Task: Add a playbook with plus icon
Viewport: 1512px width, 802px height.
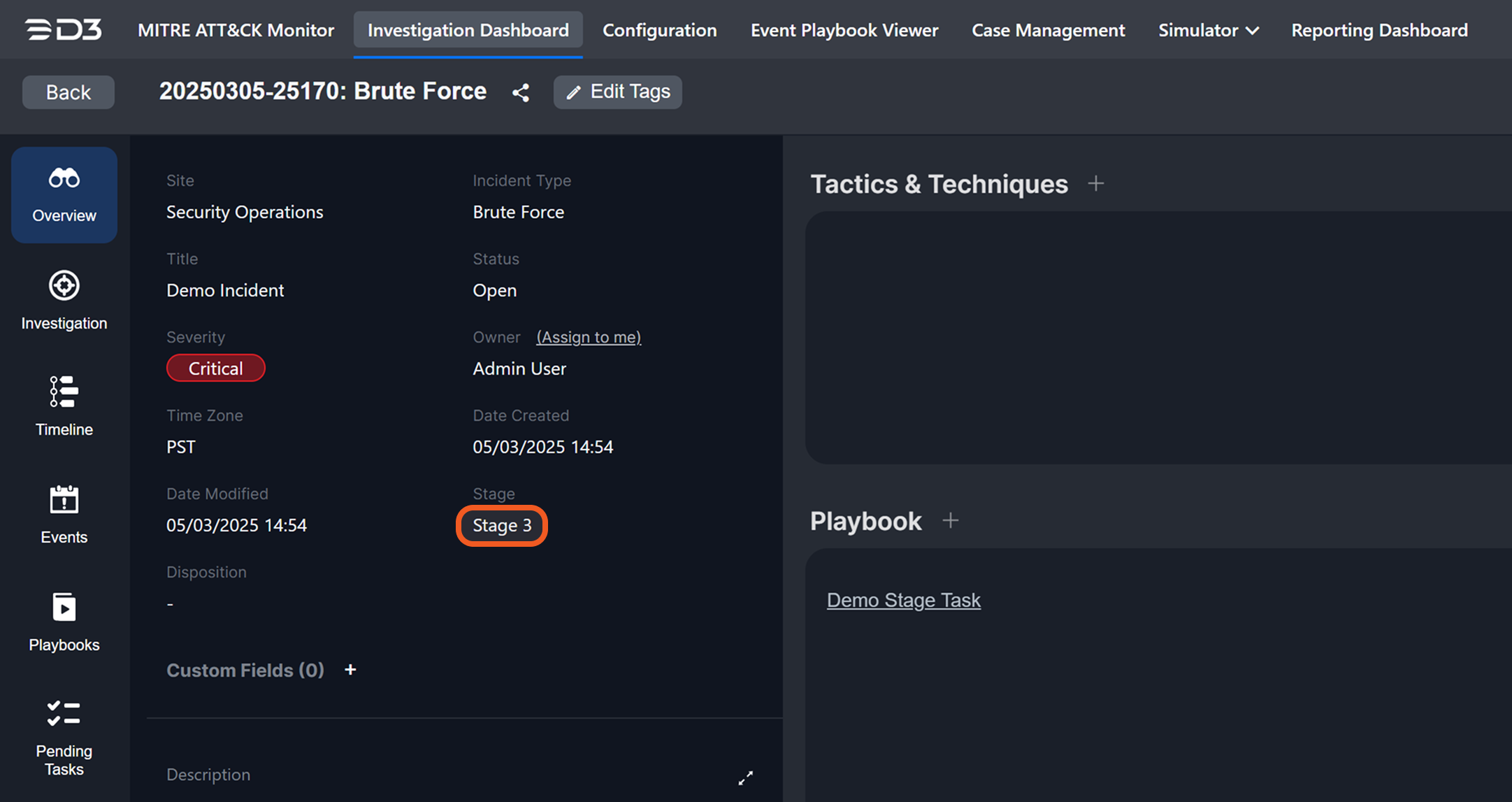Action: pyautogui.click(x=950, y=521)
